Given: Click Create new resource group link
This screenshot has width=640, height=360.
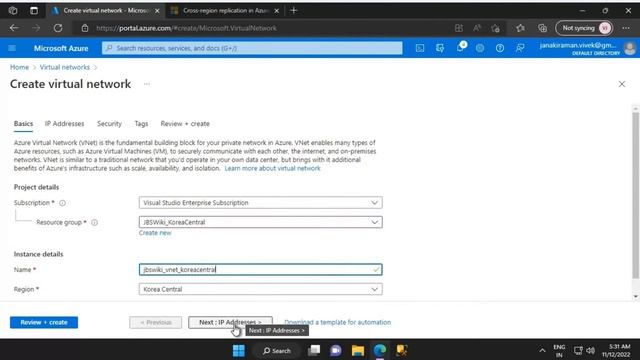Looking at the screenshot, I should point(155,233).
